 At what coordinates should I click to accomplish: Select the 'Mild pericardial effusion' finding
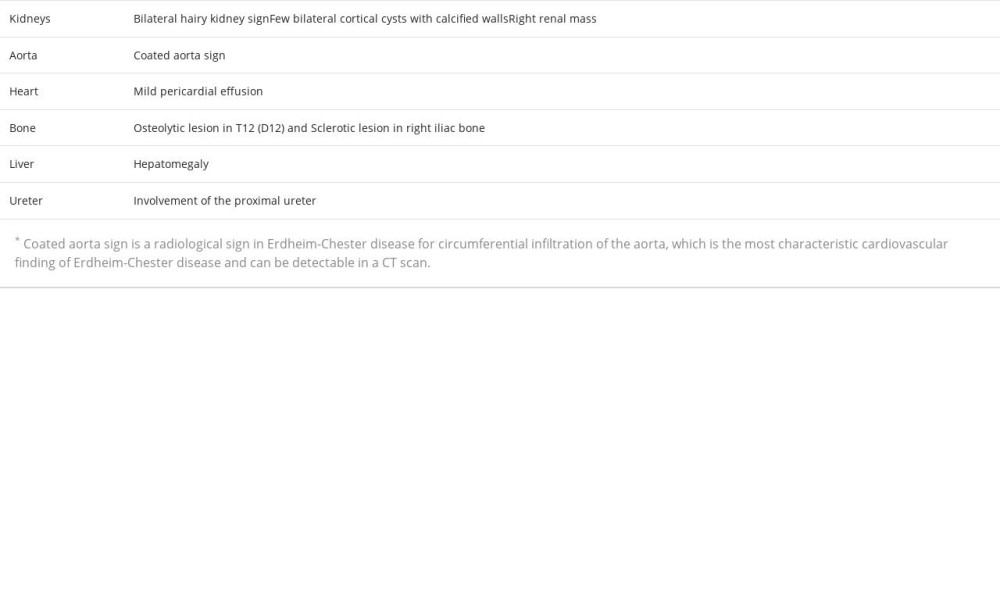(x=198, y=91)
